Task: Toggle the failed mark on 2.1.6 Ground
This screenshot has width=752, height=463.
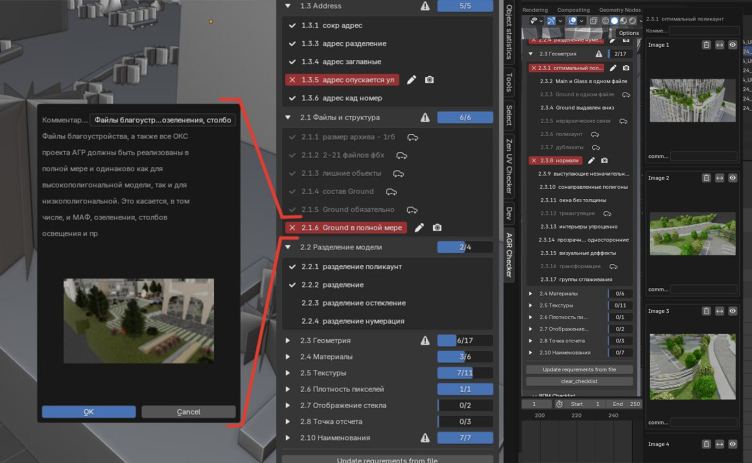Action: point(292,228)
